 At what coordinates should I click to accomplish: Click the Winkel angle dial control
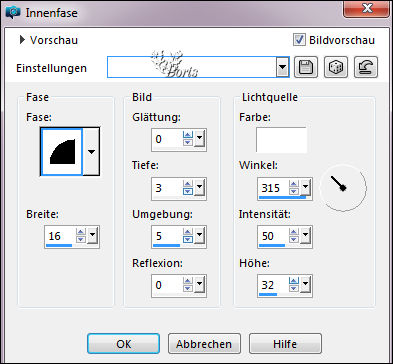[343, 188]
